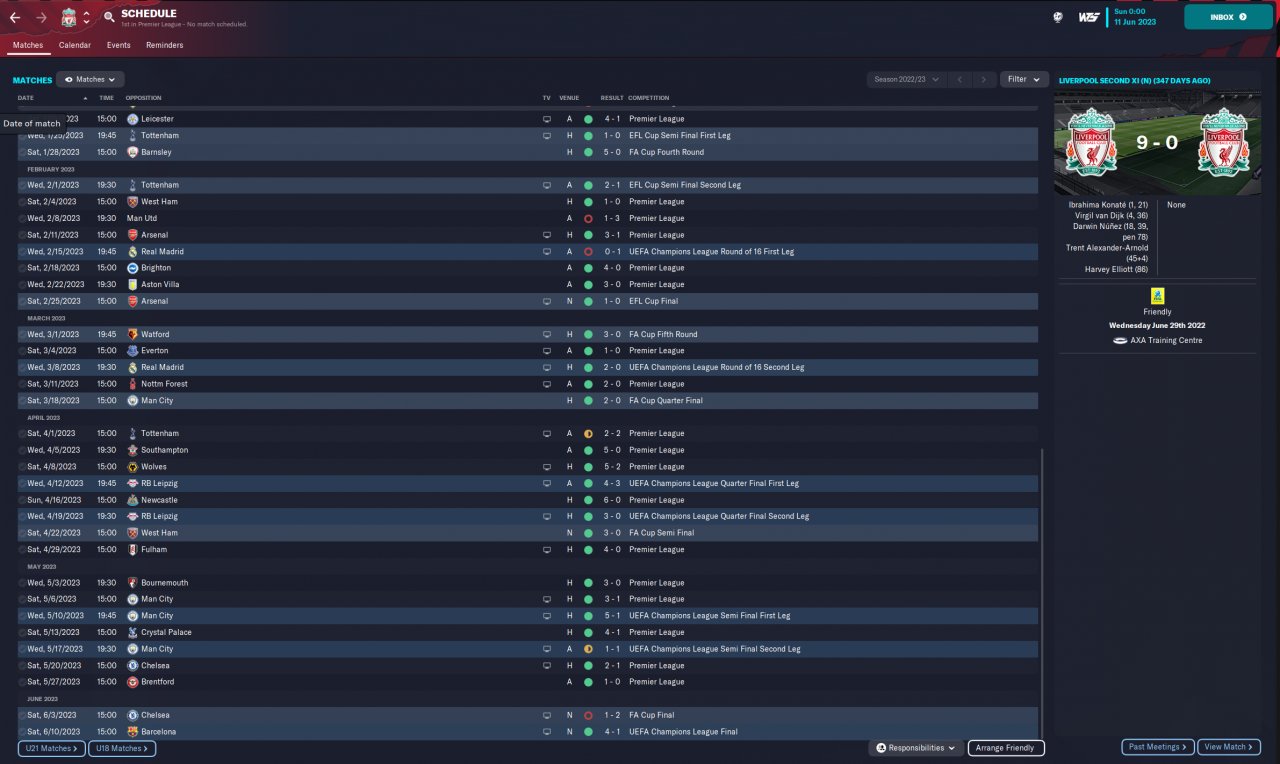Image resolution: width=1280 pixels, height=764 pixels.
Task: Click the Barnsley crest icon
Action: [x=132, y=152]
